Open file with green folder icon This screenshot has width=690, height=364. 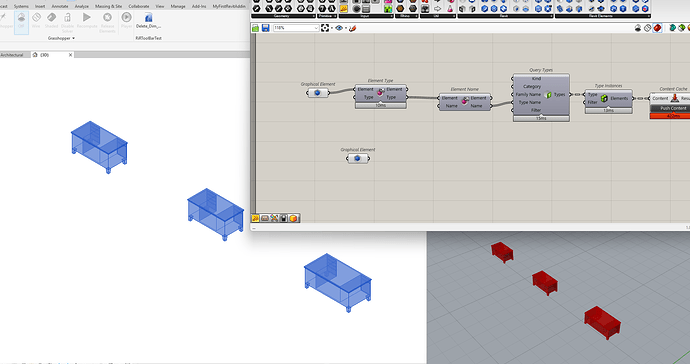pos(256,28)
